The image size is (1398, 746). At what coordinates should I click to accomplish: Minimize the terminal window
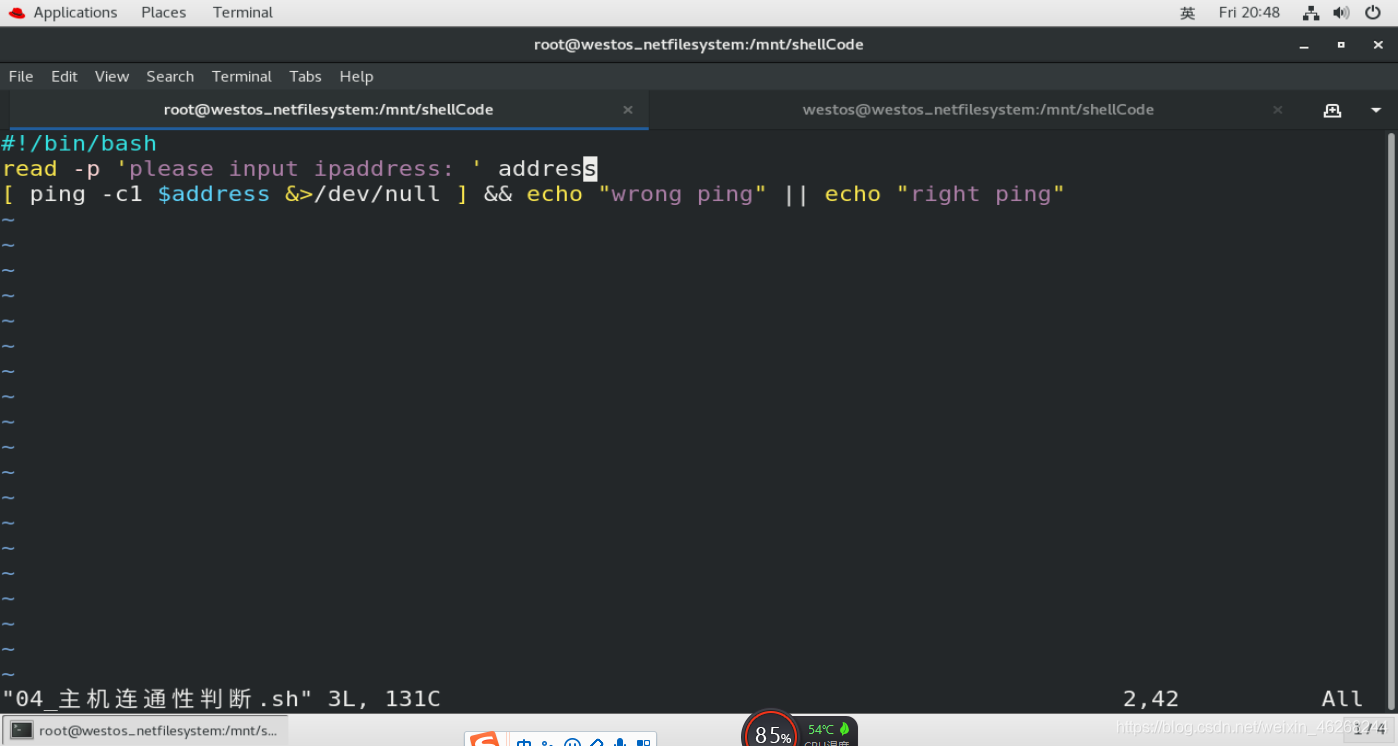(x=1303, y=45)
